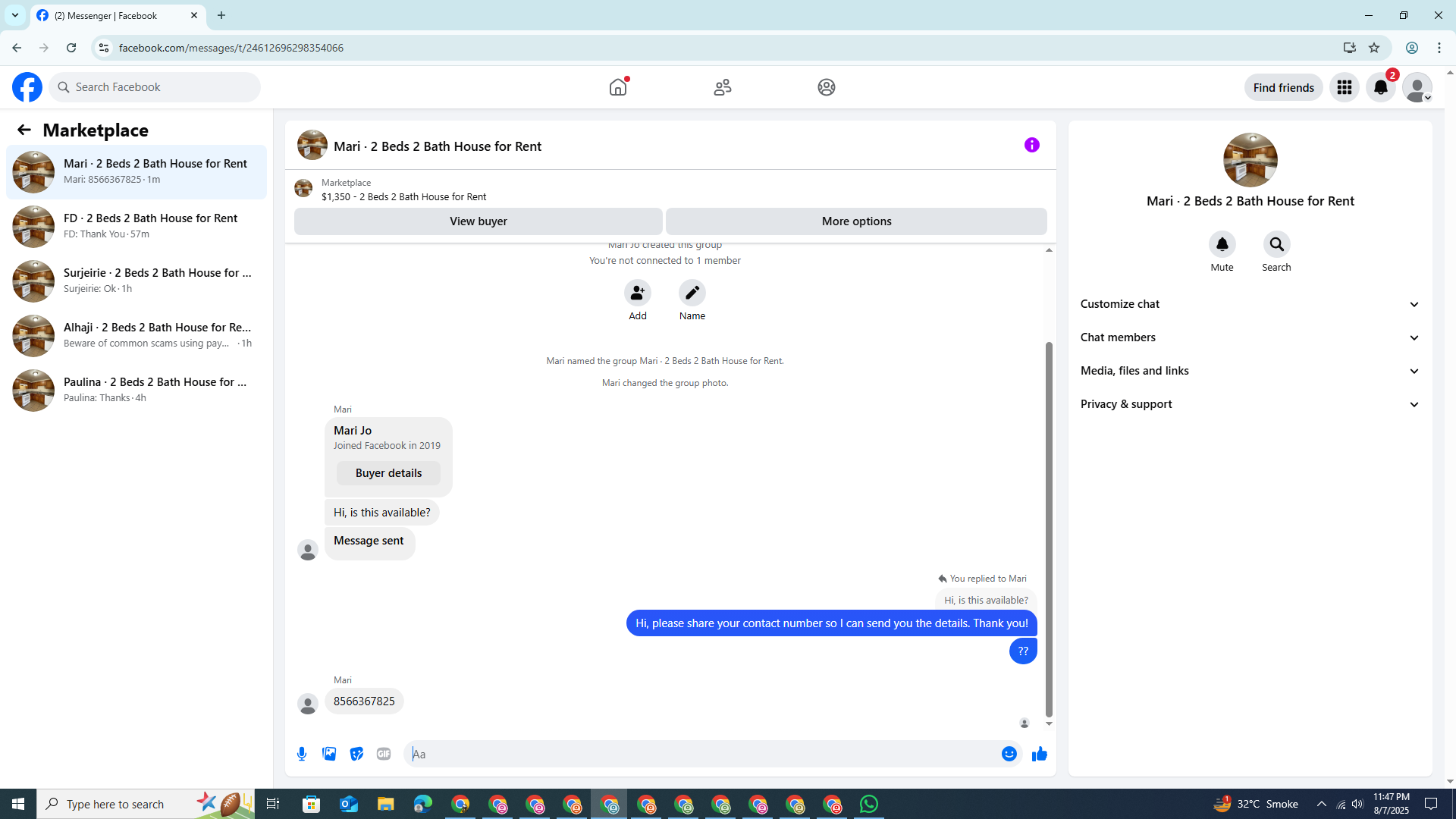The height and width of the screenshot is (819, 1456).
Task: Attach a photo using image icon
Action: 329,754
